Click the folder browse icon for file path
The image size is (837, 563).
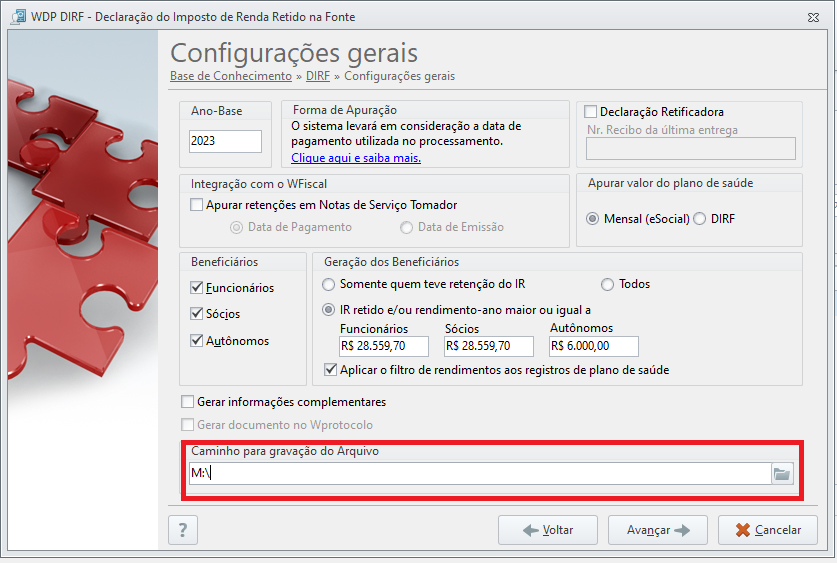pyautogui.click(x=782, y=473)
